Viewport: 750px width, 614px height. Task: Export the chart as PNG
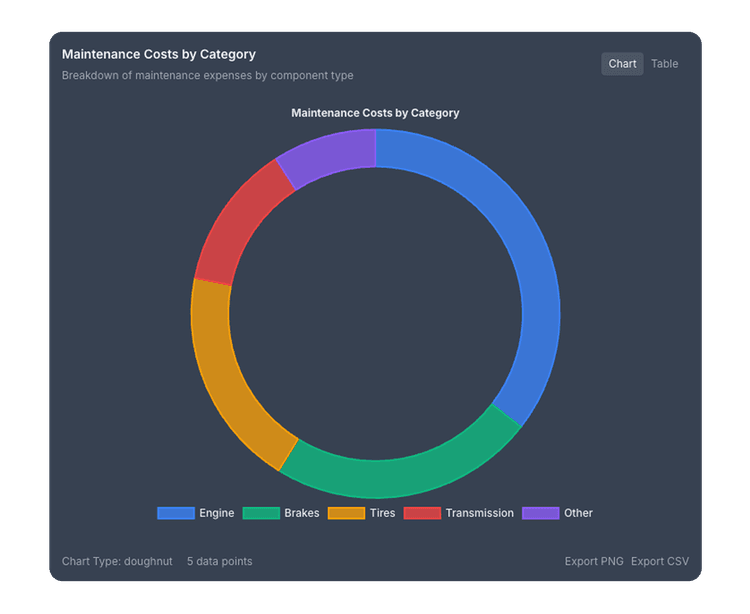594,561
